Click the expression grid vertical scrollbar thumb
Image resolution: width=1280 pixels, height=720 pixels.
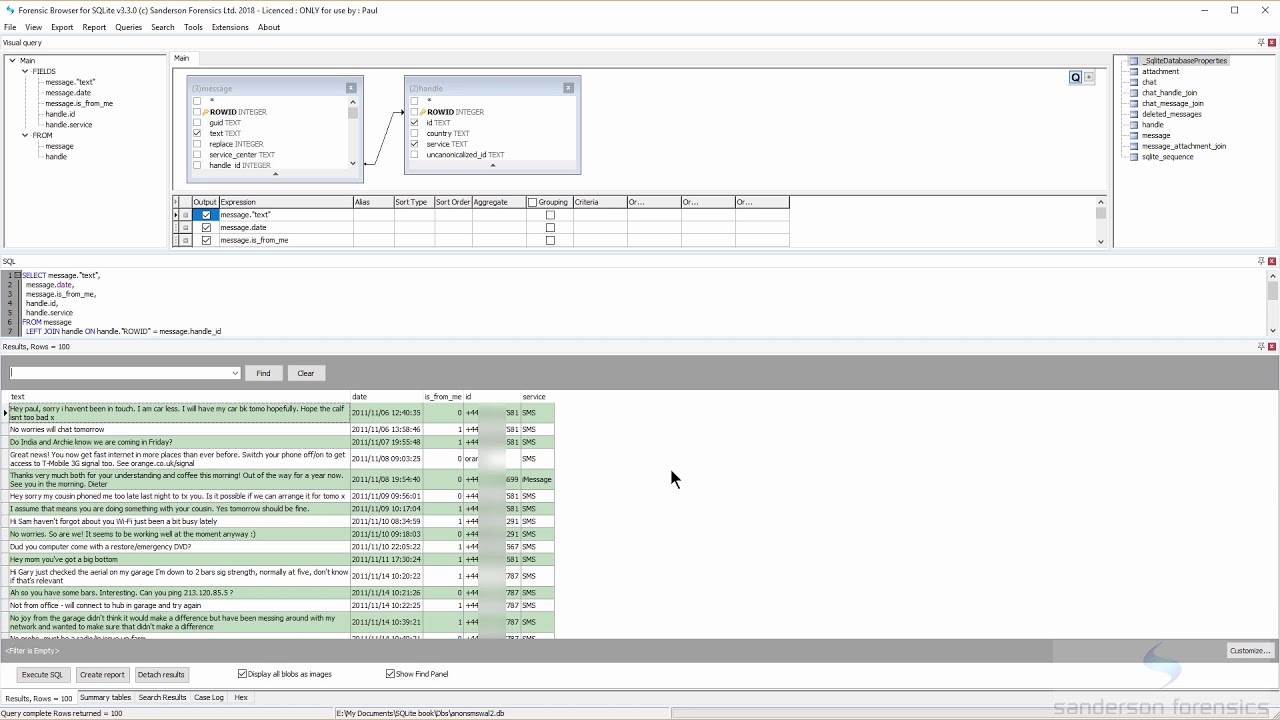coord(1101,213)
